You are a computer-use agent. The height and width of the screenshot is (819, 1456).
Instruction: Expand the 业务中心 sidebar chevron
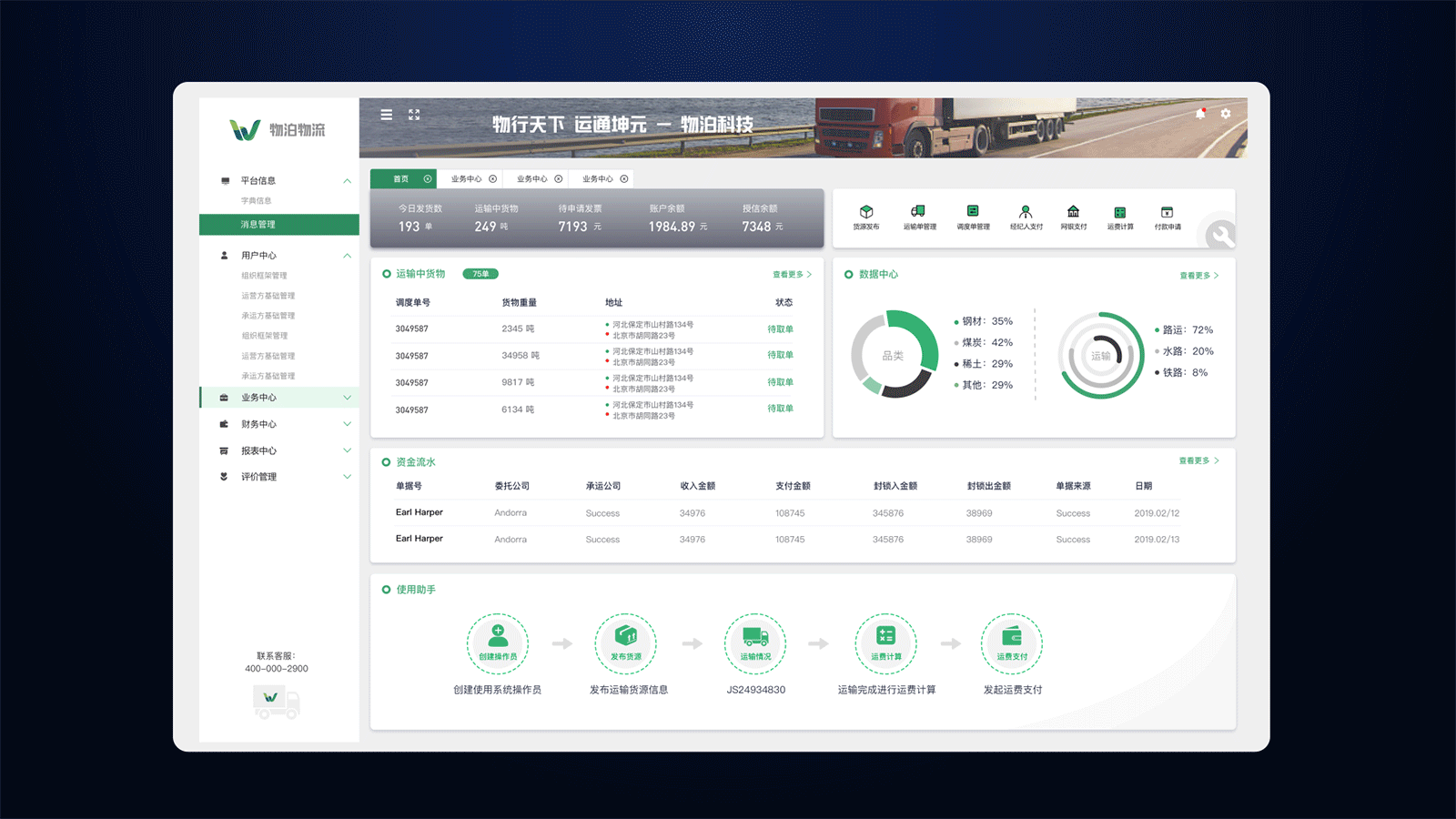[x=347, y=398]
